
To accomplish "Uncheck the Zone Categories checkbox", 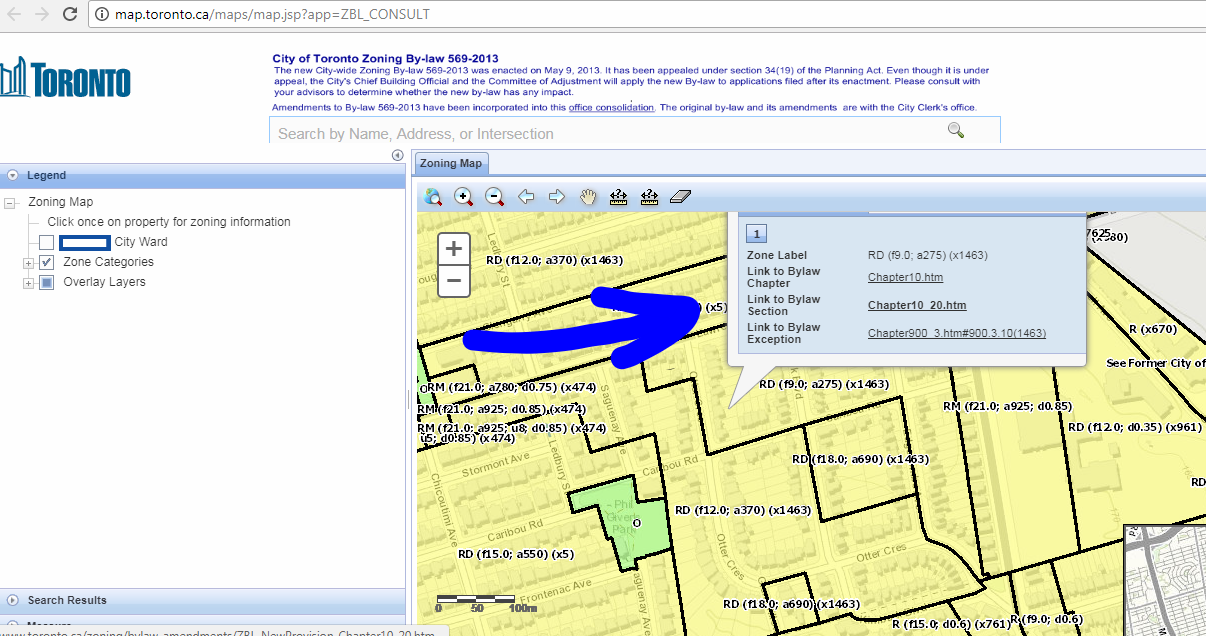I will pos(46,262).
